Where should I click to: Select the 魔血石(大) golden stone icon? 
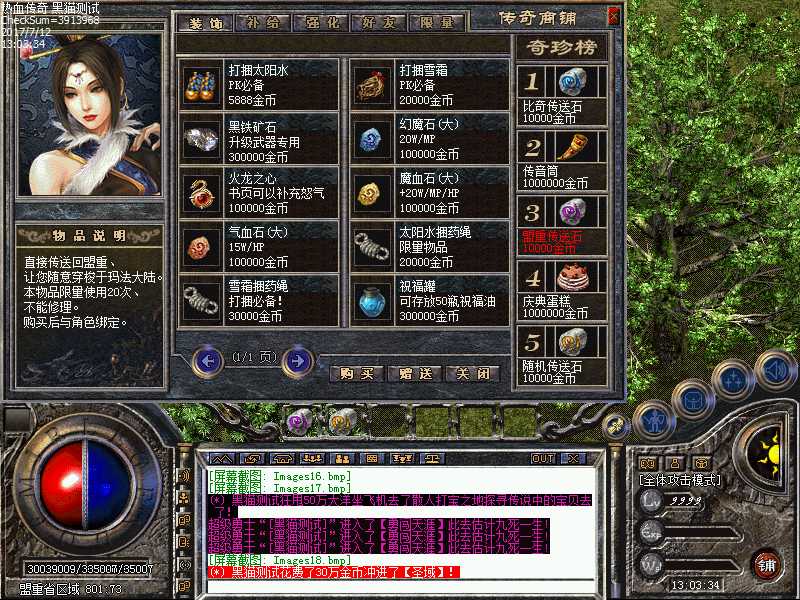pos(372,193)
